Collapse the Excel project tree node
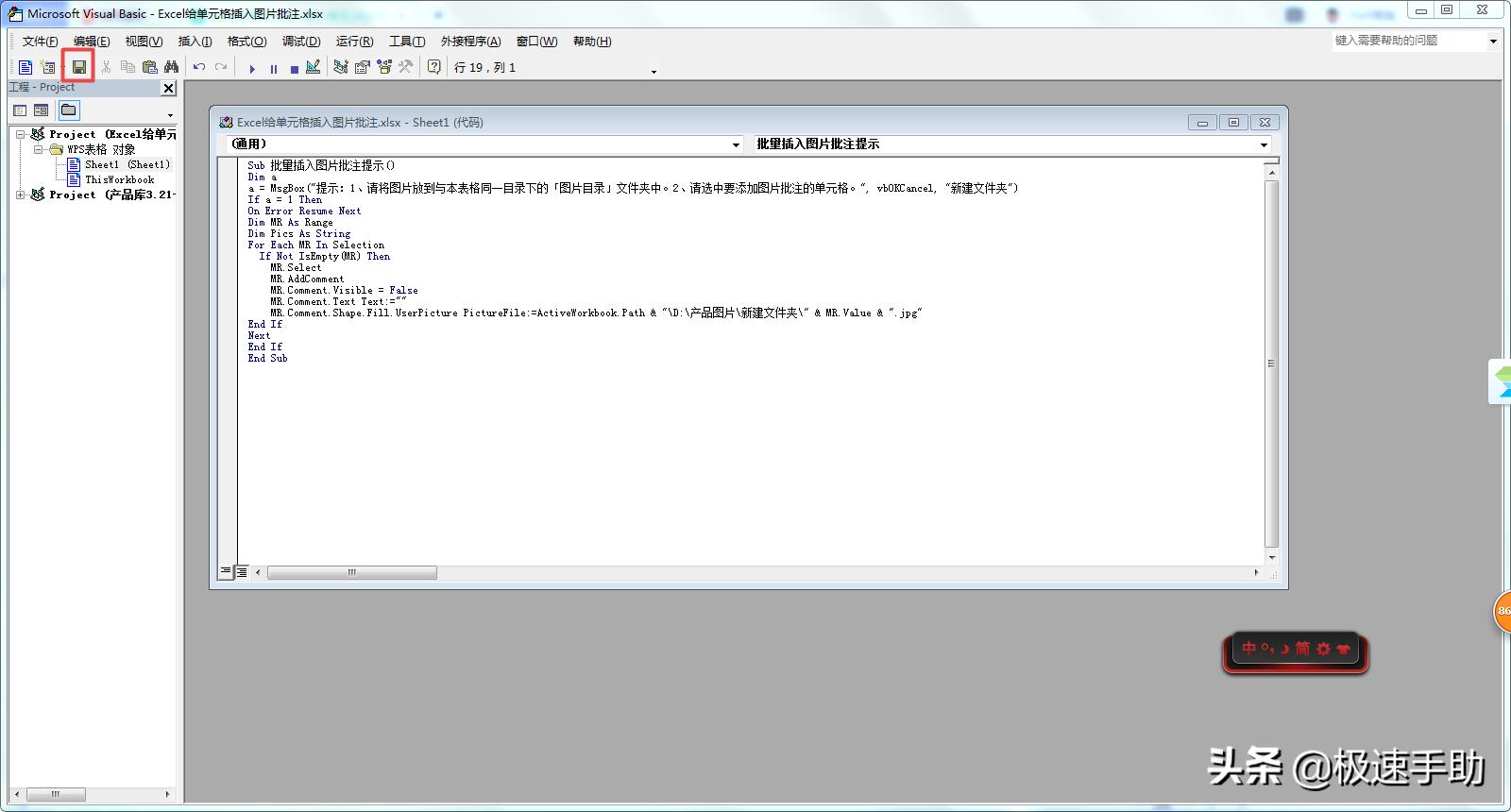Viewport: 1511px width, 812px height. point(21,134)
